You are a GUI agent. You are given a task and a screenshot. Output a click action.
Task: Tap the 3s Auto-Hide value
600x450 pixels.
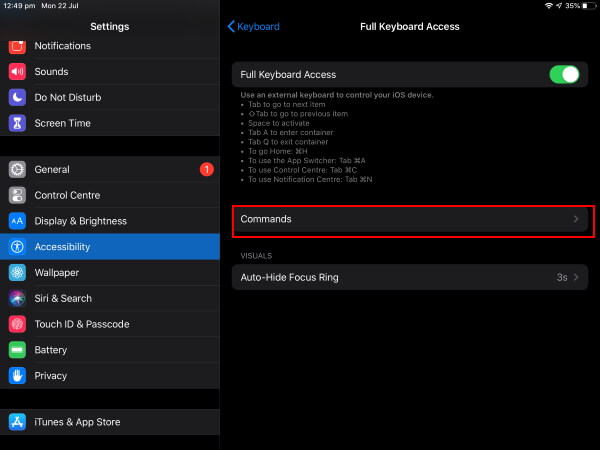pos(562,277)
